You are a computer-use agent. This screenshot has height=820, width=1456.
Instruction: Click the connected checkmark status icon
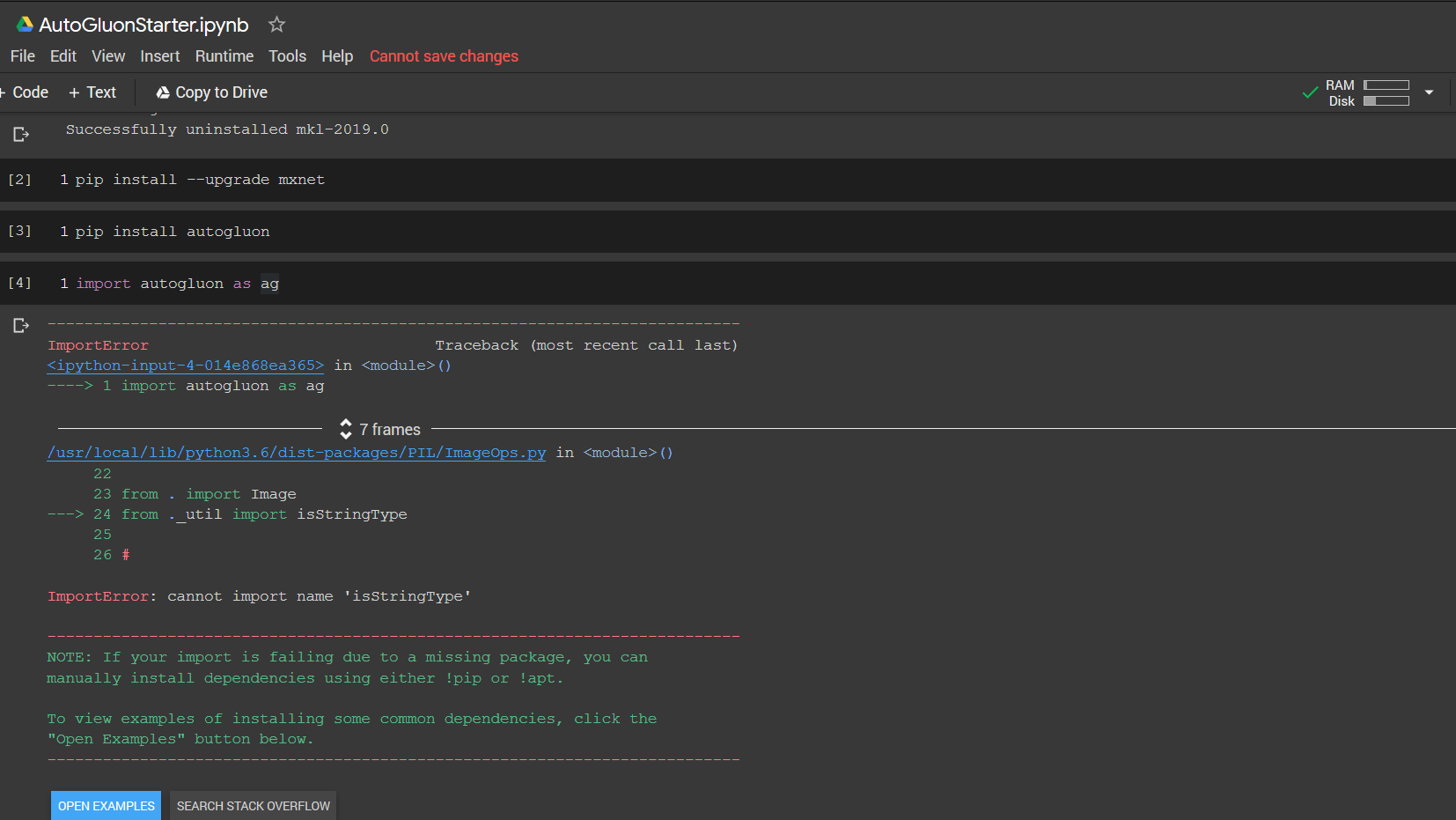pyautogui.click(x=1310, y=92)
